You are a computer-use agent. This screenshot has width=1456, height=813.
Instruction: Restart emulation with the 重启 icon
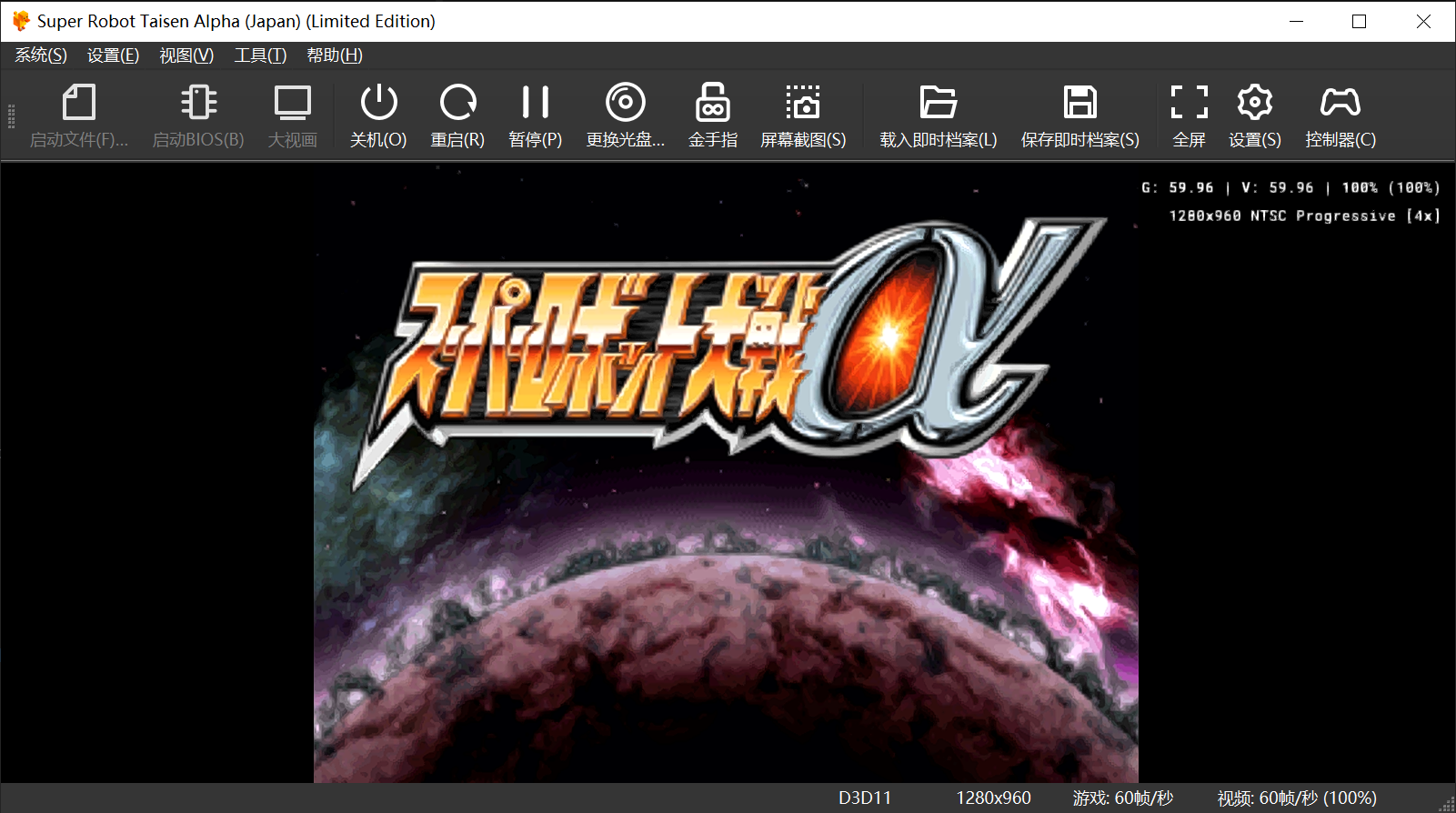(457, 103)
